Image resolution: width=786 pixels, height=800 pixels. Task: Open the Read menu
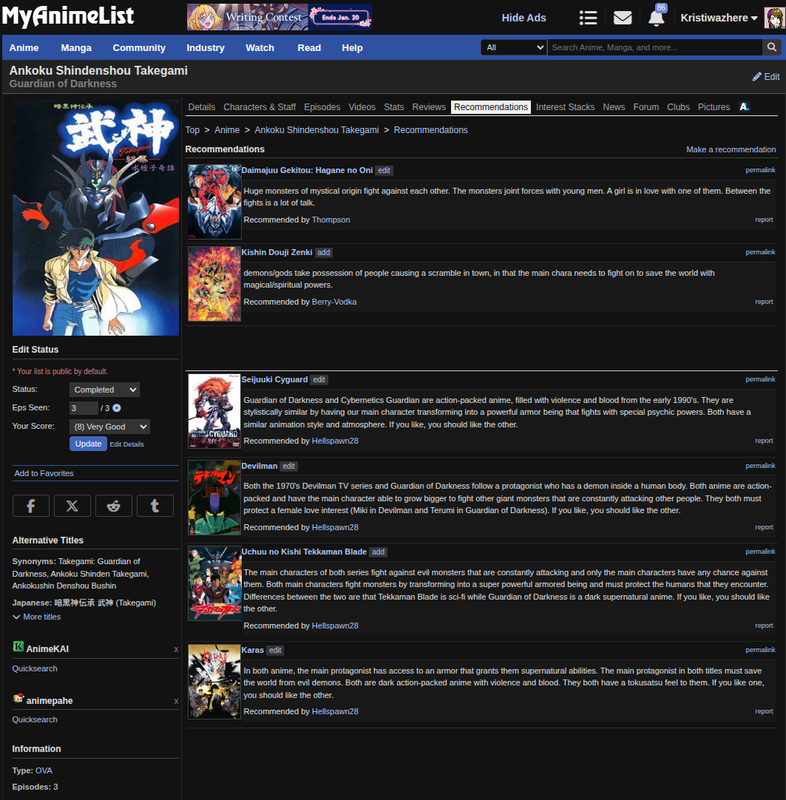tap(309, 47)
